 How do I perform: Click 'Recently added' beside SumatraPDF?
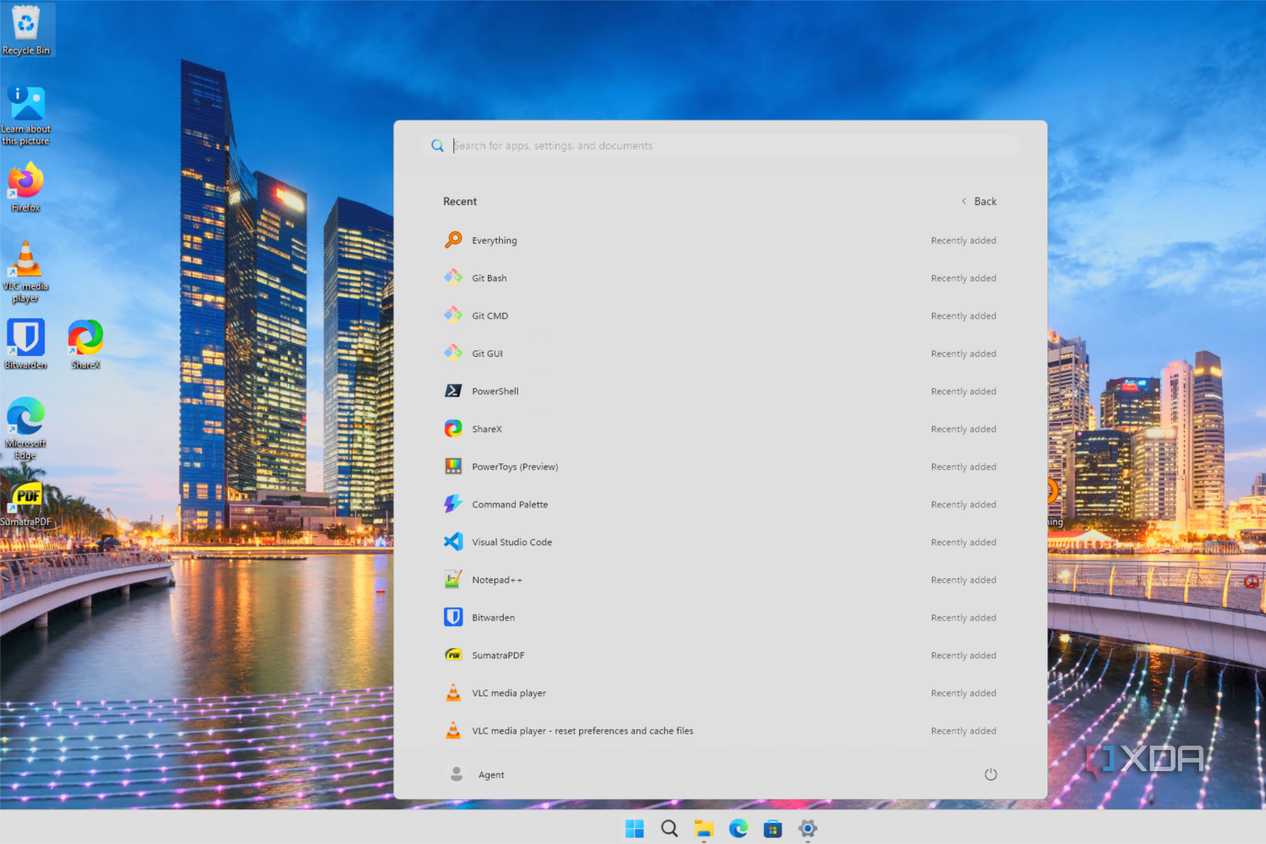coord(963,656)
